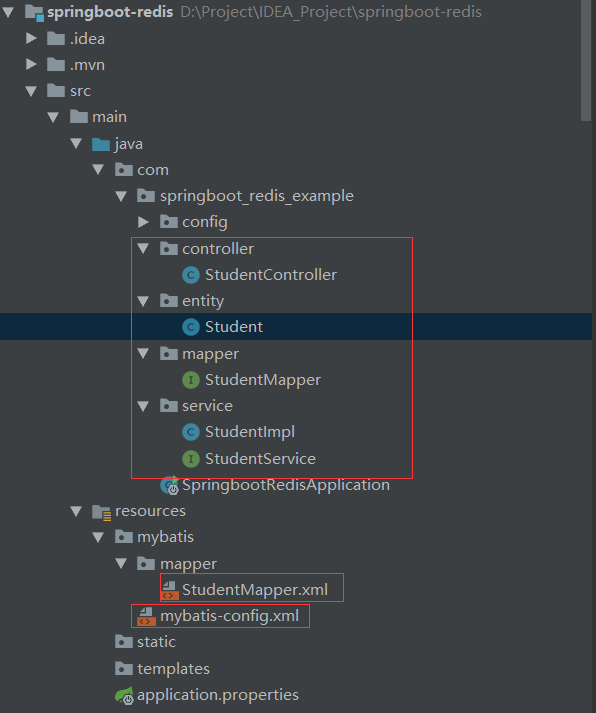Expand the config package arrow
The image size is (596, 713).
pyautogui.click(x=143, y=222)
